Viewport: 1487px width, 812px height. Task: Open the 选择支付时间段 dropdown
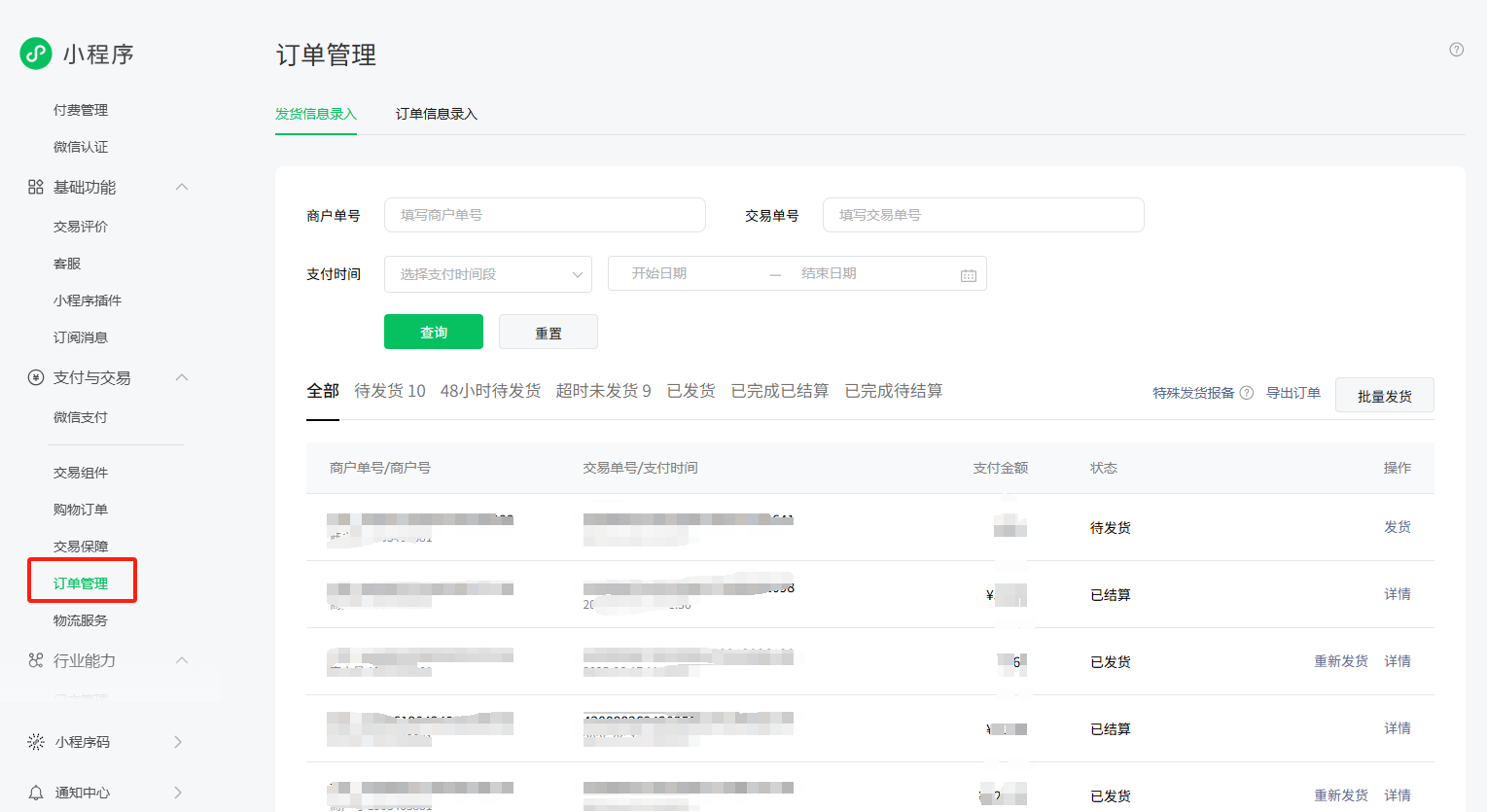(x=488, y=274)
